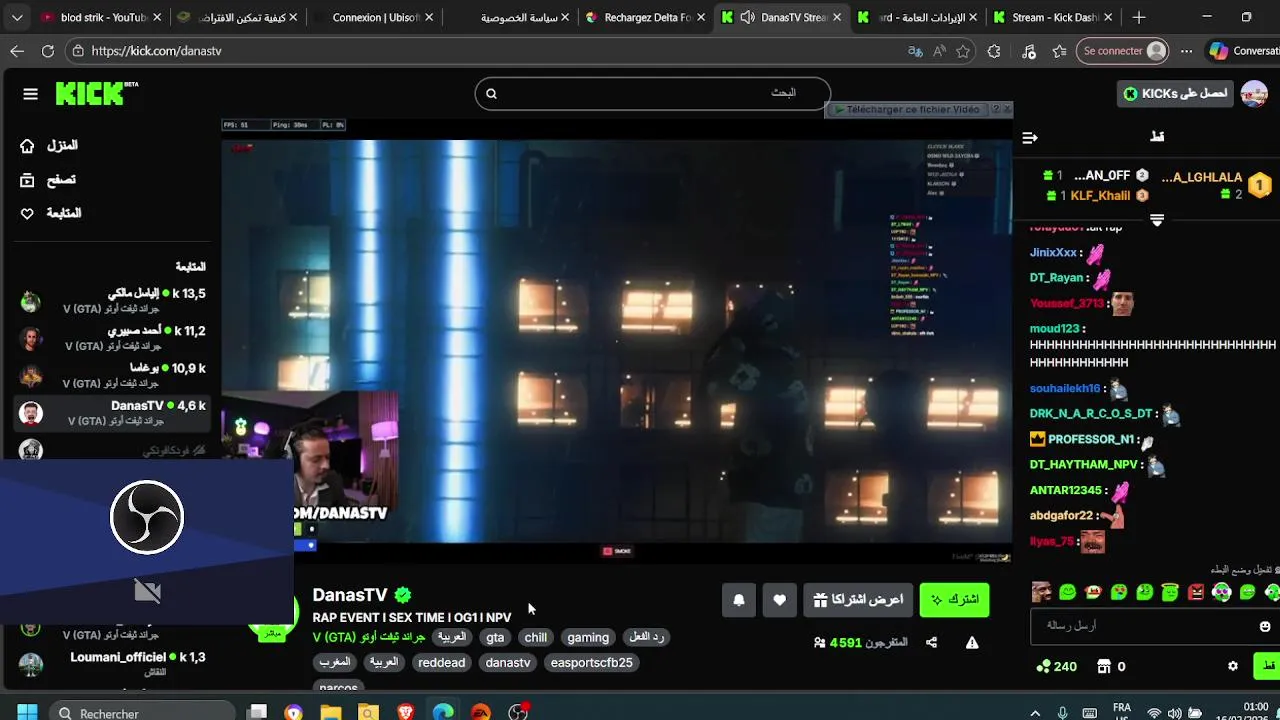Click the لحصل على KICKs button
Screen dimensions: 1280x720
click(1175, 94)
